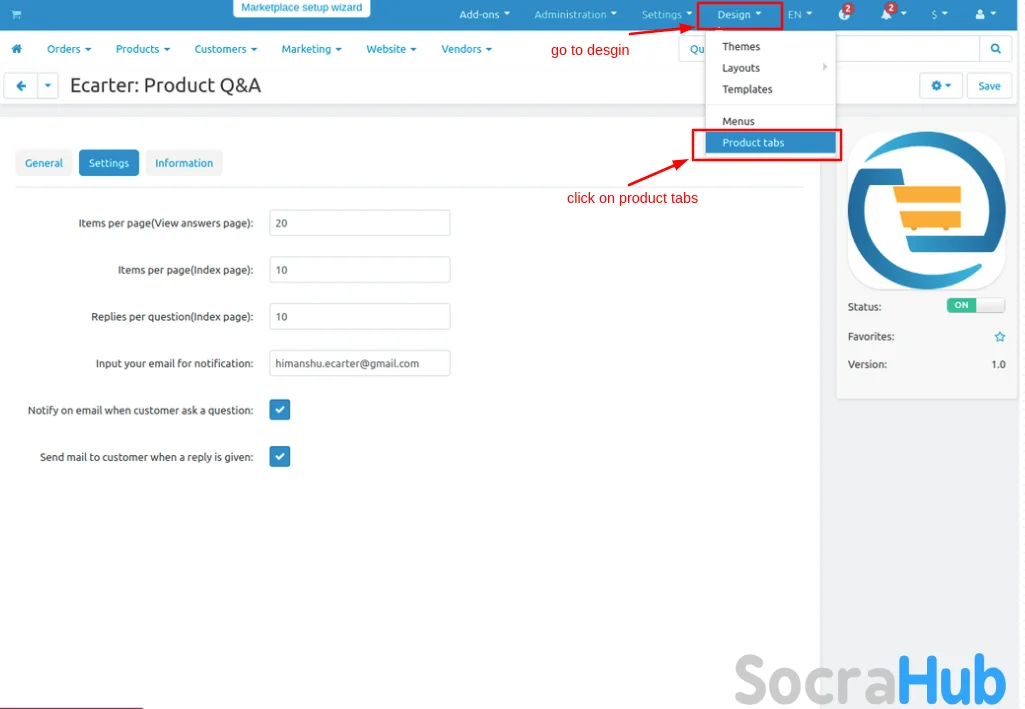This screenshot has width=1025, height=709.
Task: Click the search magnifier icon
Action: tap(995, 49)
